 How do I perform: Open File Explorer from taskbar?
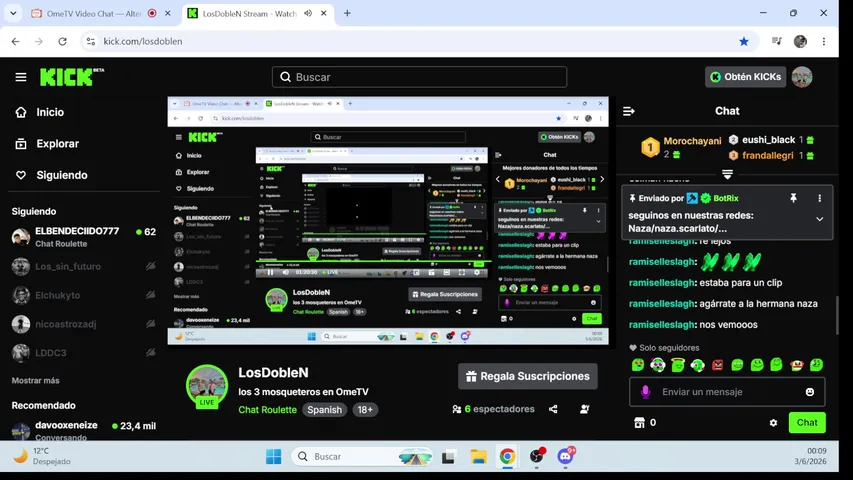tap(478, 457)
